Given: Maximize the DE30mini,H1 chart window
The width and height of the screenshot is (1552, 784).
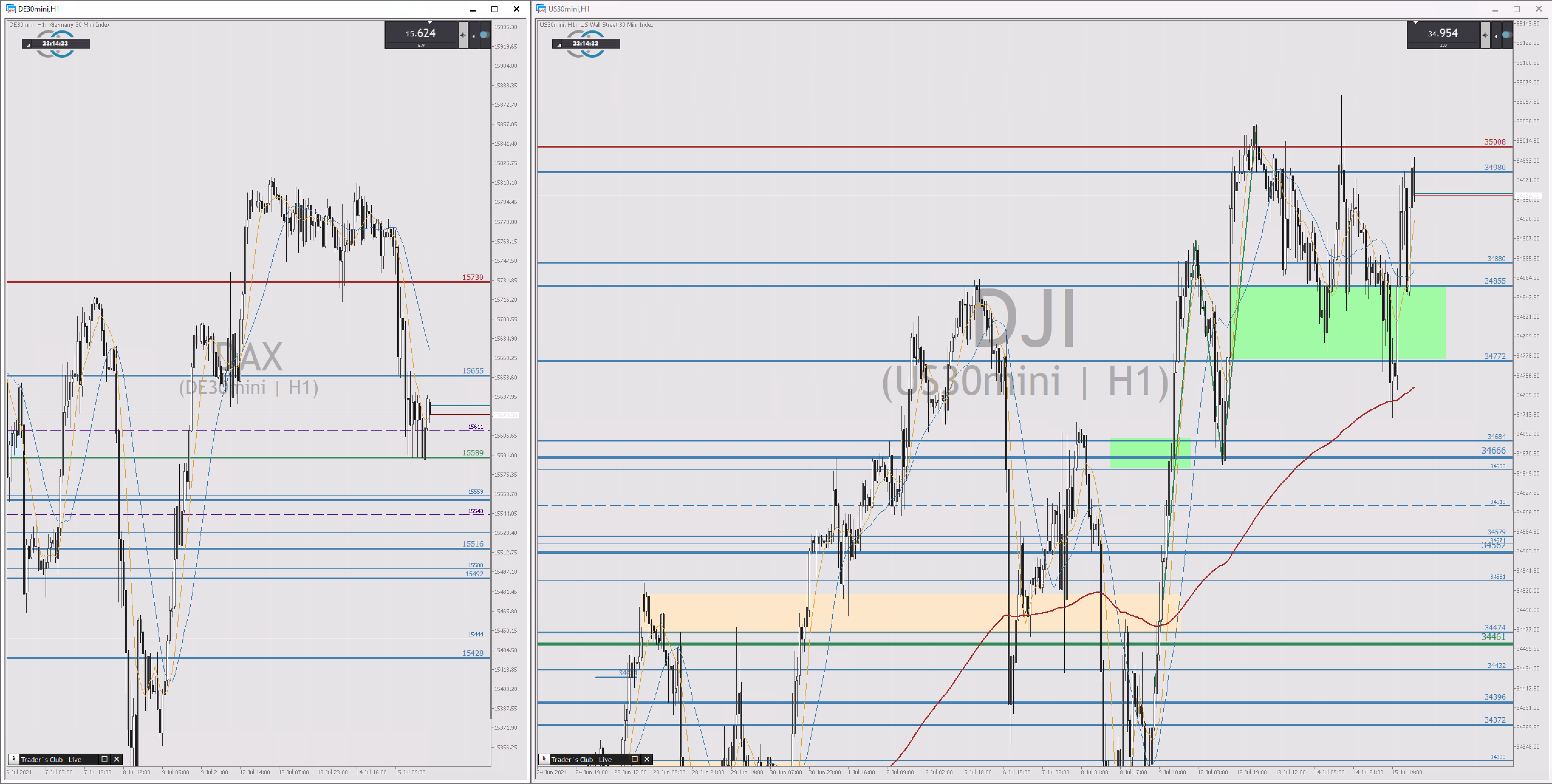Looking at the screenshot, I should pos(495,9).
